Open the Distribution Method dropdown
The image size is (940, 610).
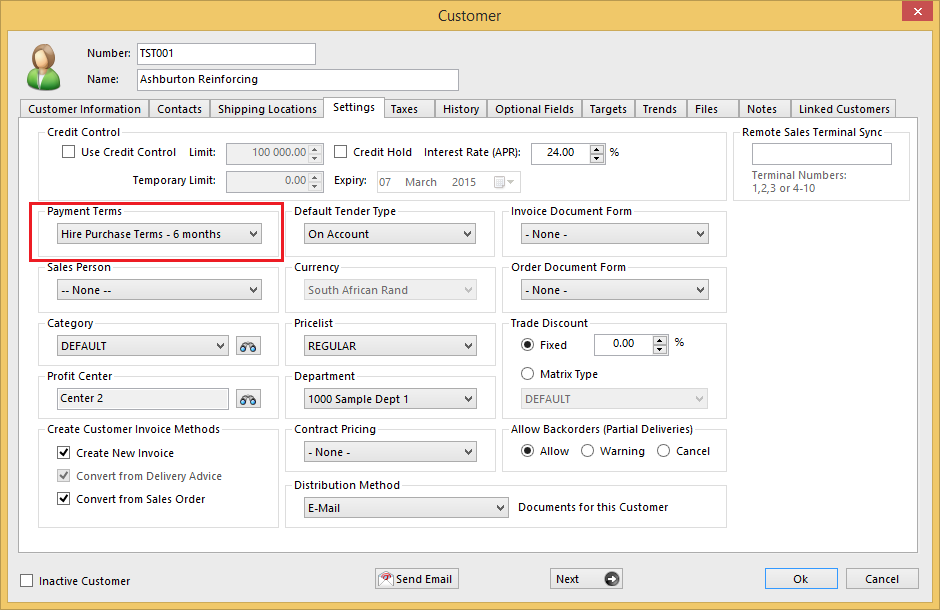click(x=406, y=508)
